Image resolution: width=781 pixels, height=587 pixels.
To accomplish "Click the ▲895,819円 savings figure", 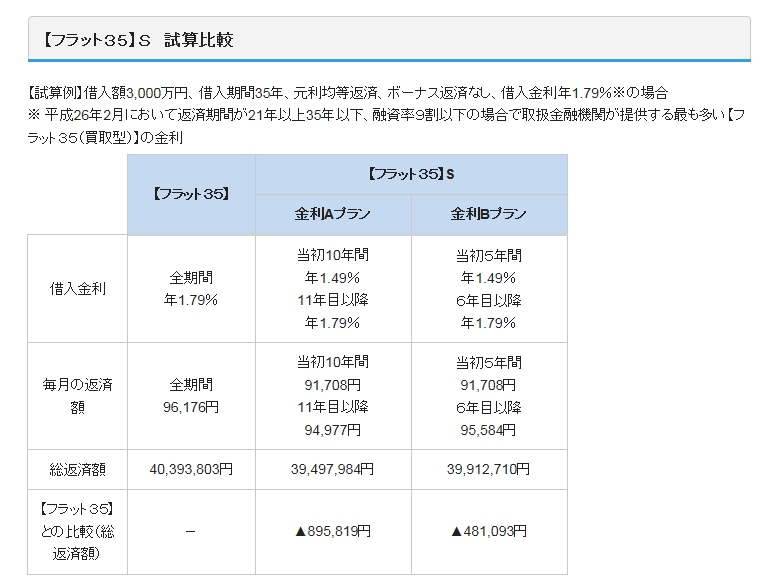I will (x=333, y=531).
